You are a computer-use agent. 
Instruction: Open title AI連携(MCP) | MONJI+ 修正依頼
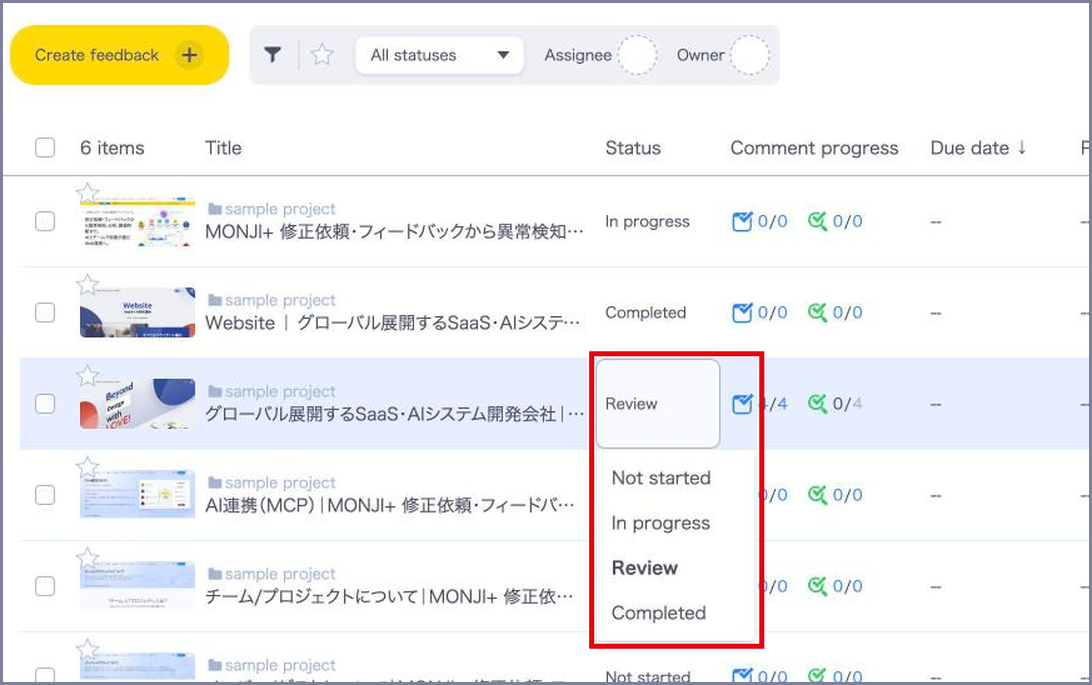[x=390, y=505]
